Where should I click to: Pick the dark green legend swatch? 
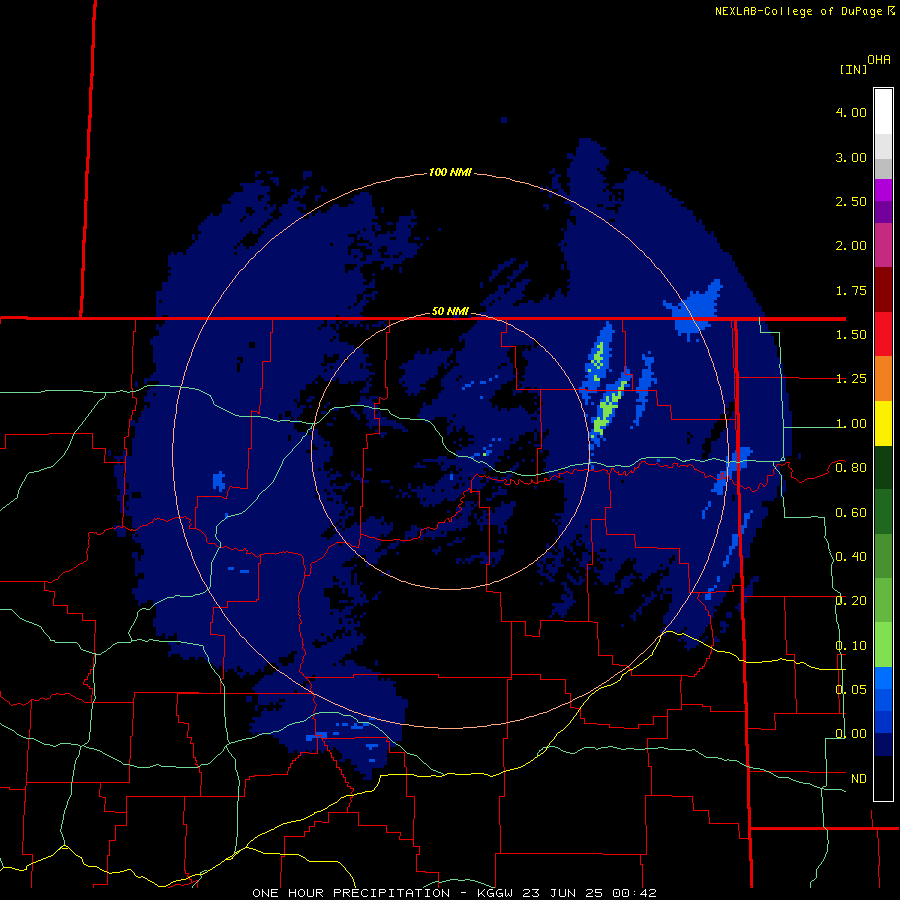(883, 468)
